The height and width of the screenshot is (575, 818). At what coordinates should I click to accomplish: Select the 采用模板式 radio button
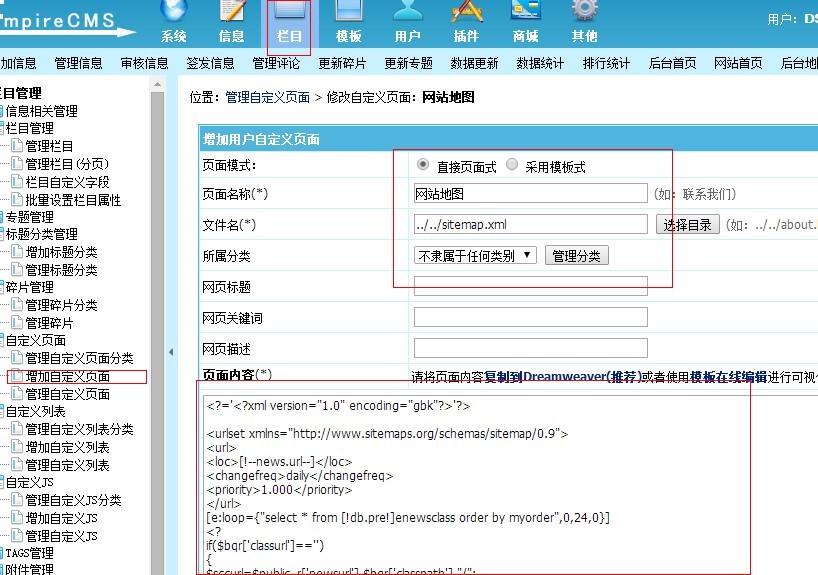512,164
